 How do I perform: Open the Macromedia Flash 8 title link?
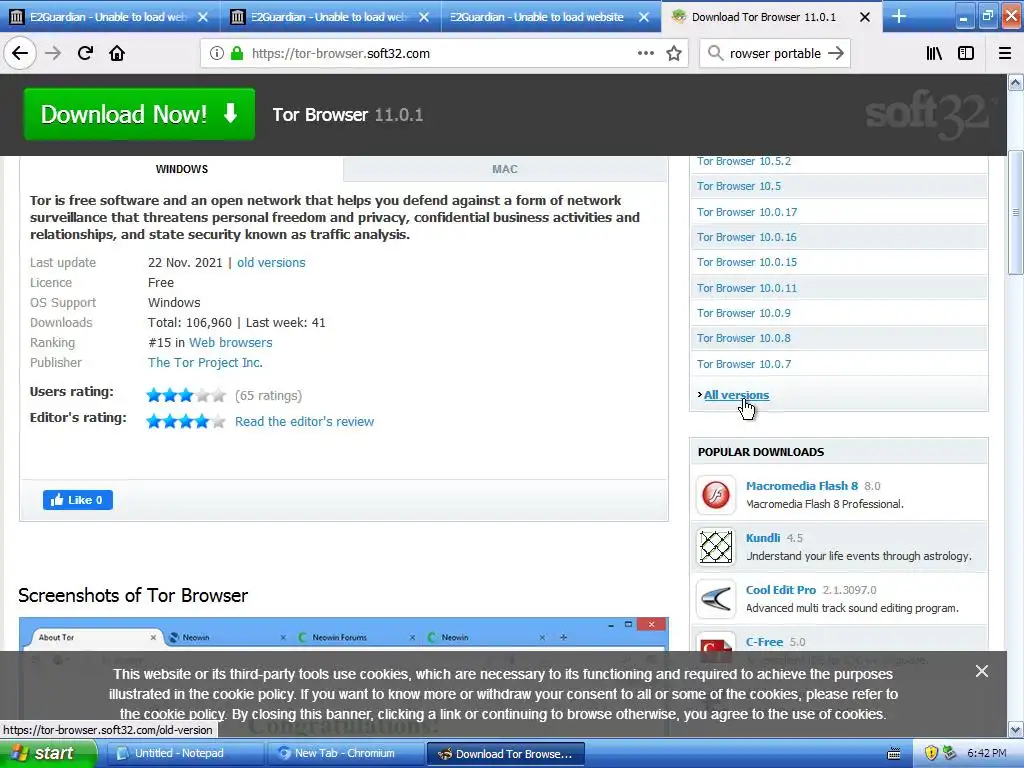802,486
